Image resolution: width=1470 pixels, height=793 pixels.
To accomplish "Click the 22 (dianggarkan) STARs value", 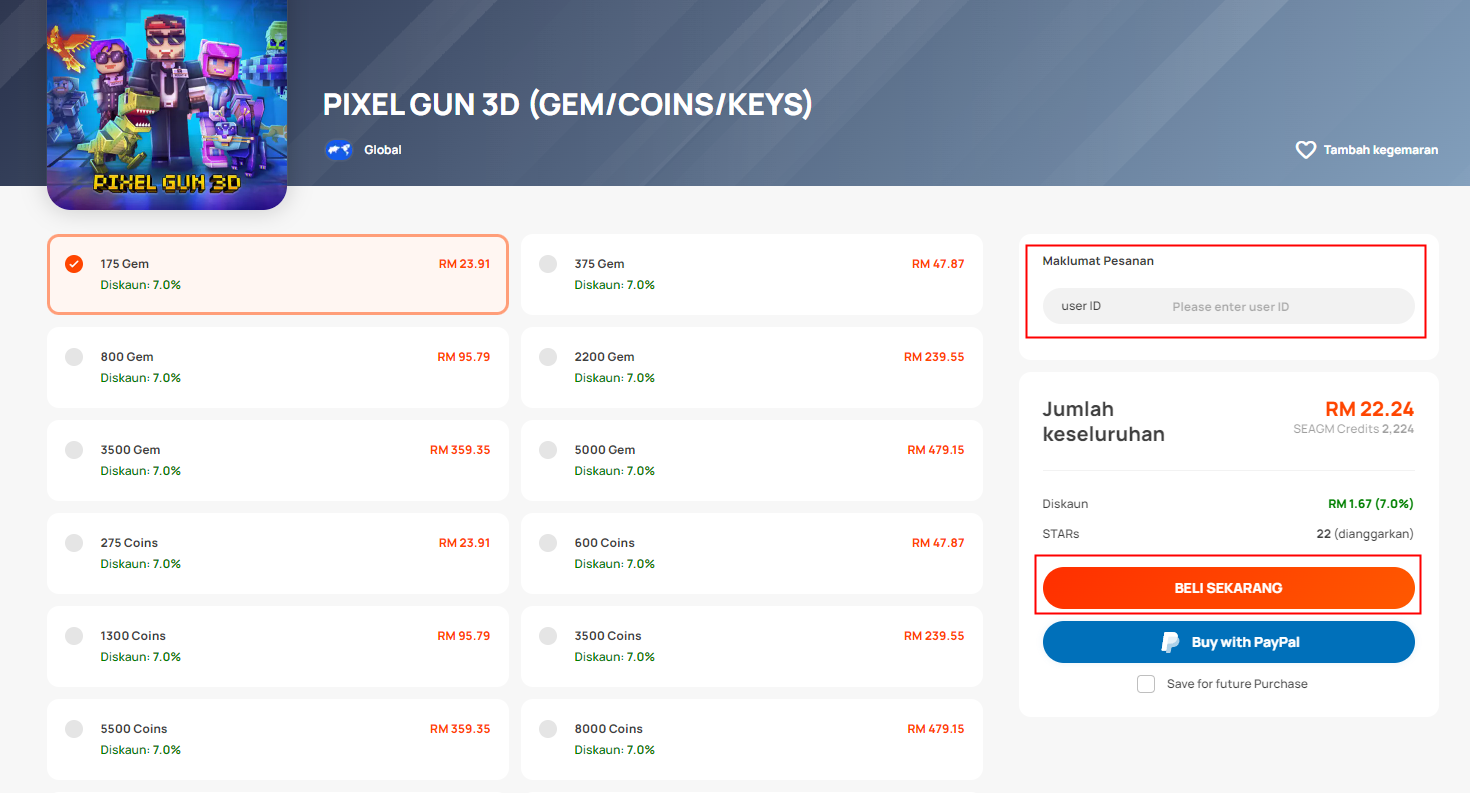I will tap(1365, 534).
